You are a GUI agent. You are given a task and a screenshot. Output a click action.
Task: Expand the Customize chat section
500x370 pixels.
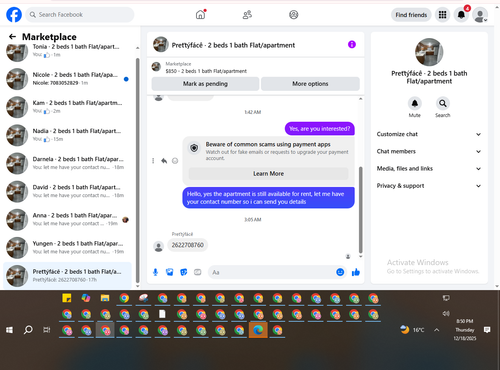click(429, 134)
